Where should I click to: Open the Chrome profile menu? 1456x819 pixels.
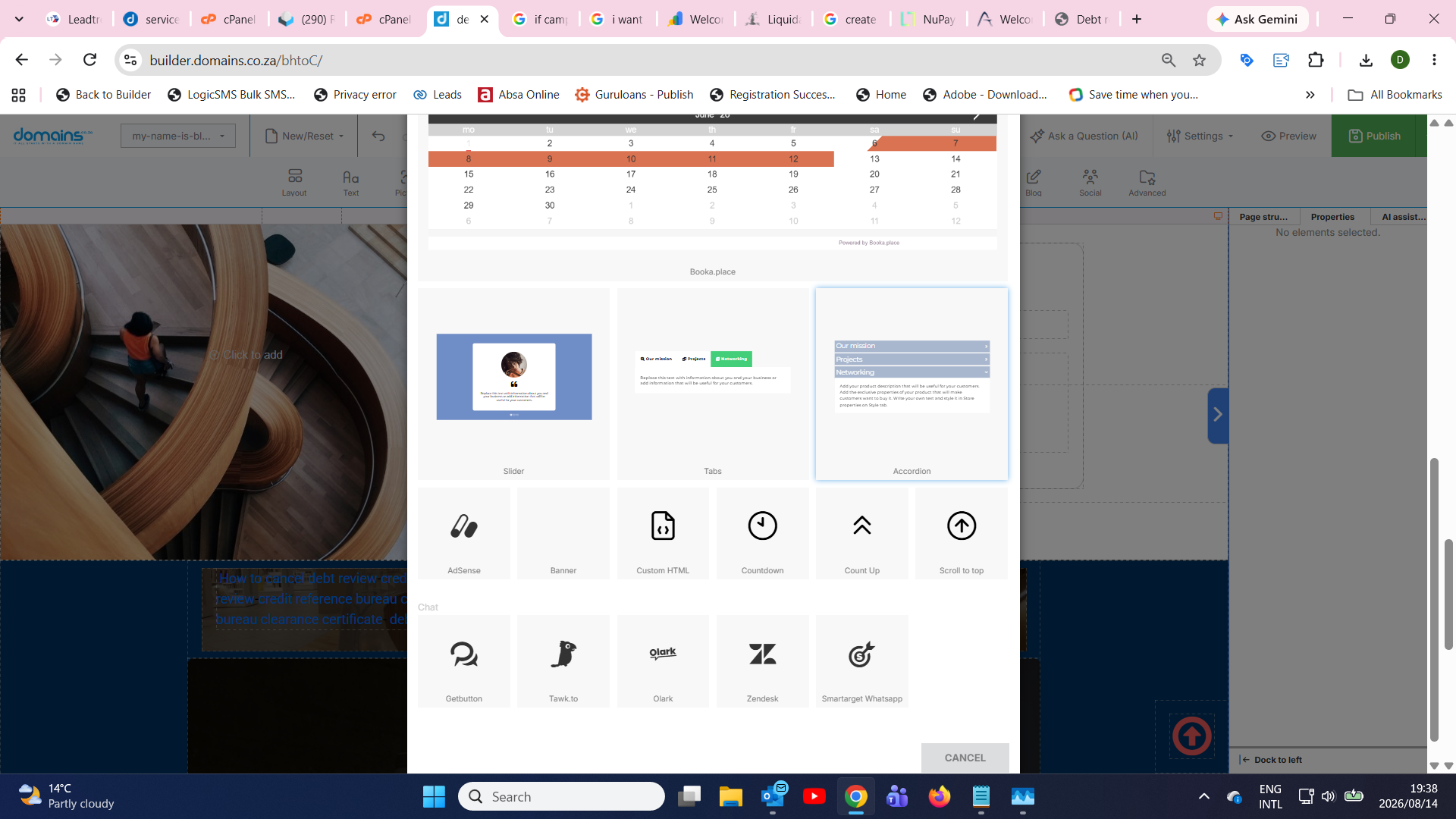pos(1400,60)
